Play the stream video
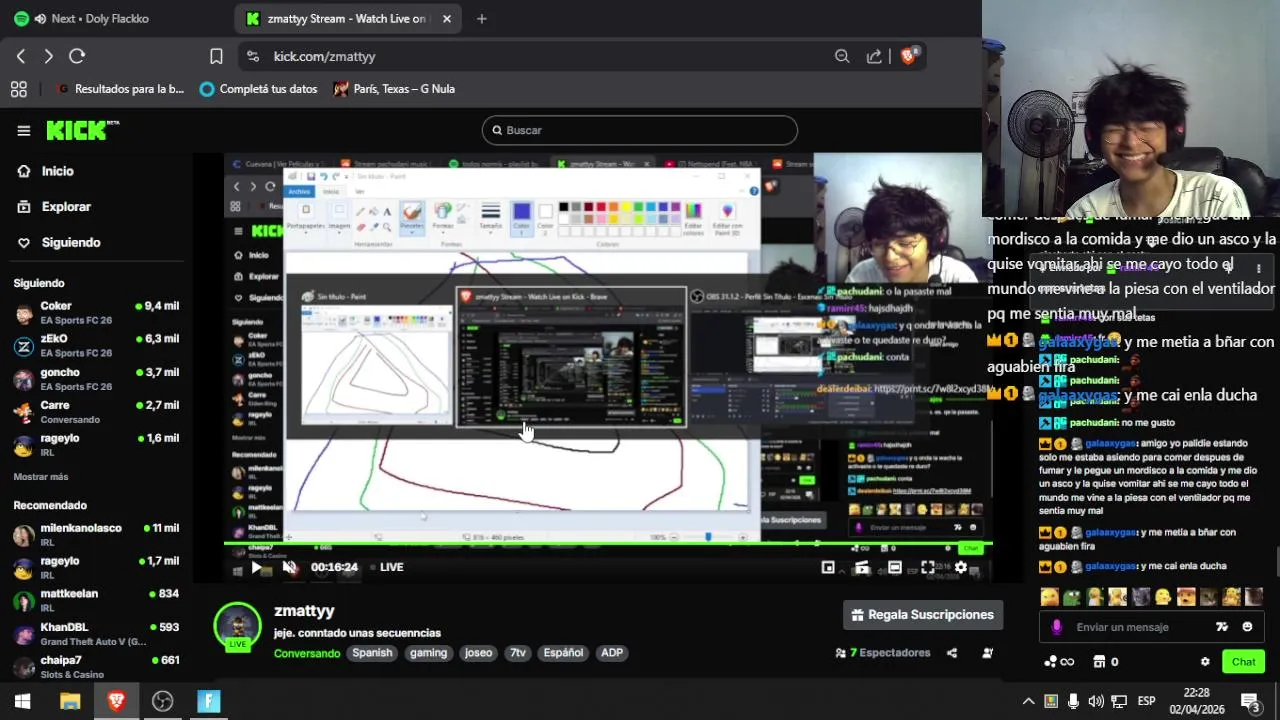The width and height of the screenshot is (1280, 720). pyautogui.click(x=256, y=567)
